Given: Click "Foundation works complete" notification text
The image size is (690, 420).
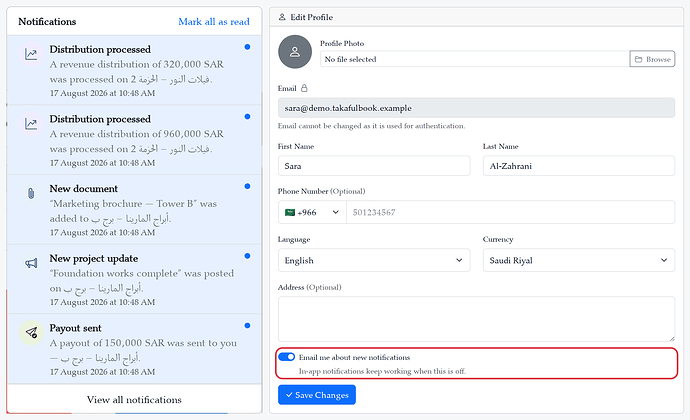Looking at the screenshot, I should point(142,281).
